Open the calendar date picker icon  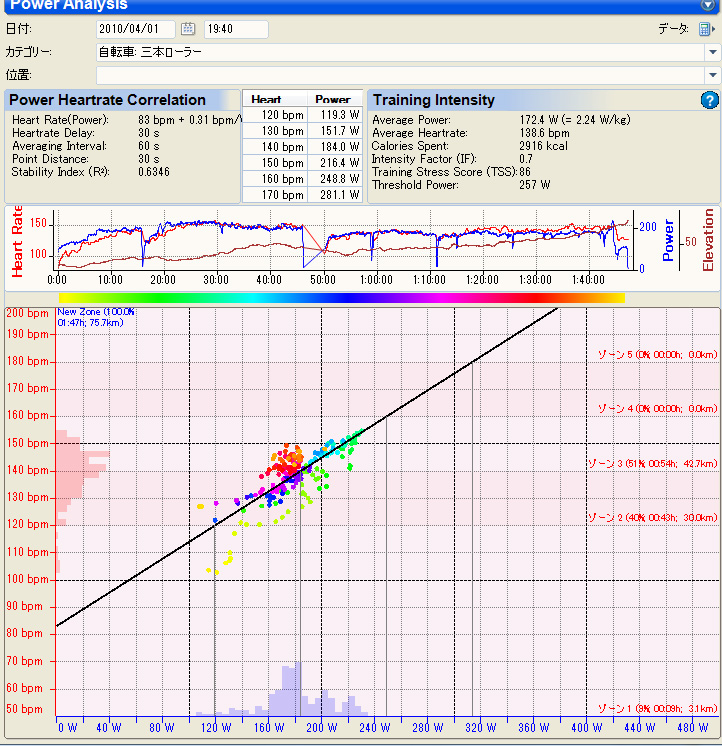pyautogui.click(x=188, y=29)
